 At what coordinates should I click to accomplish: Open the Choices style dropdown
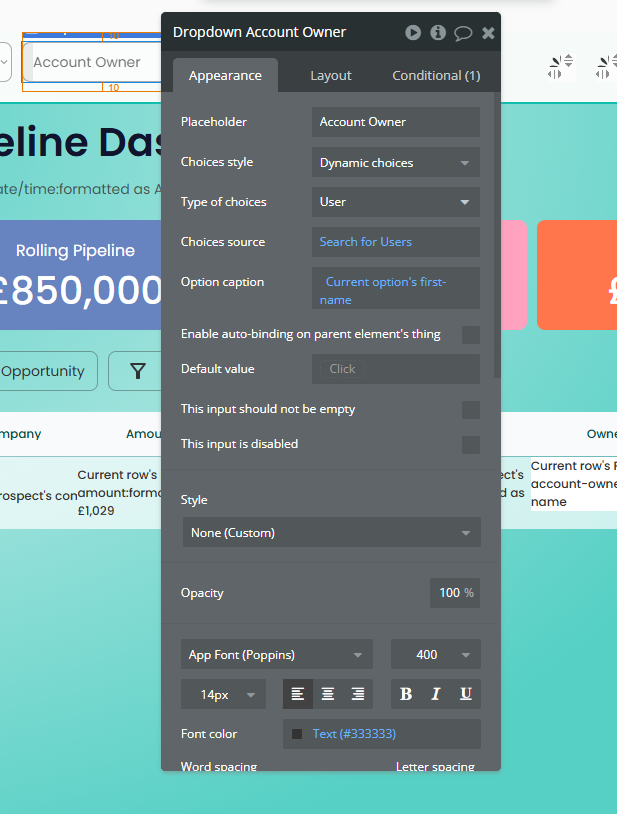point(395,162)
